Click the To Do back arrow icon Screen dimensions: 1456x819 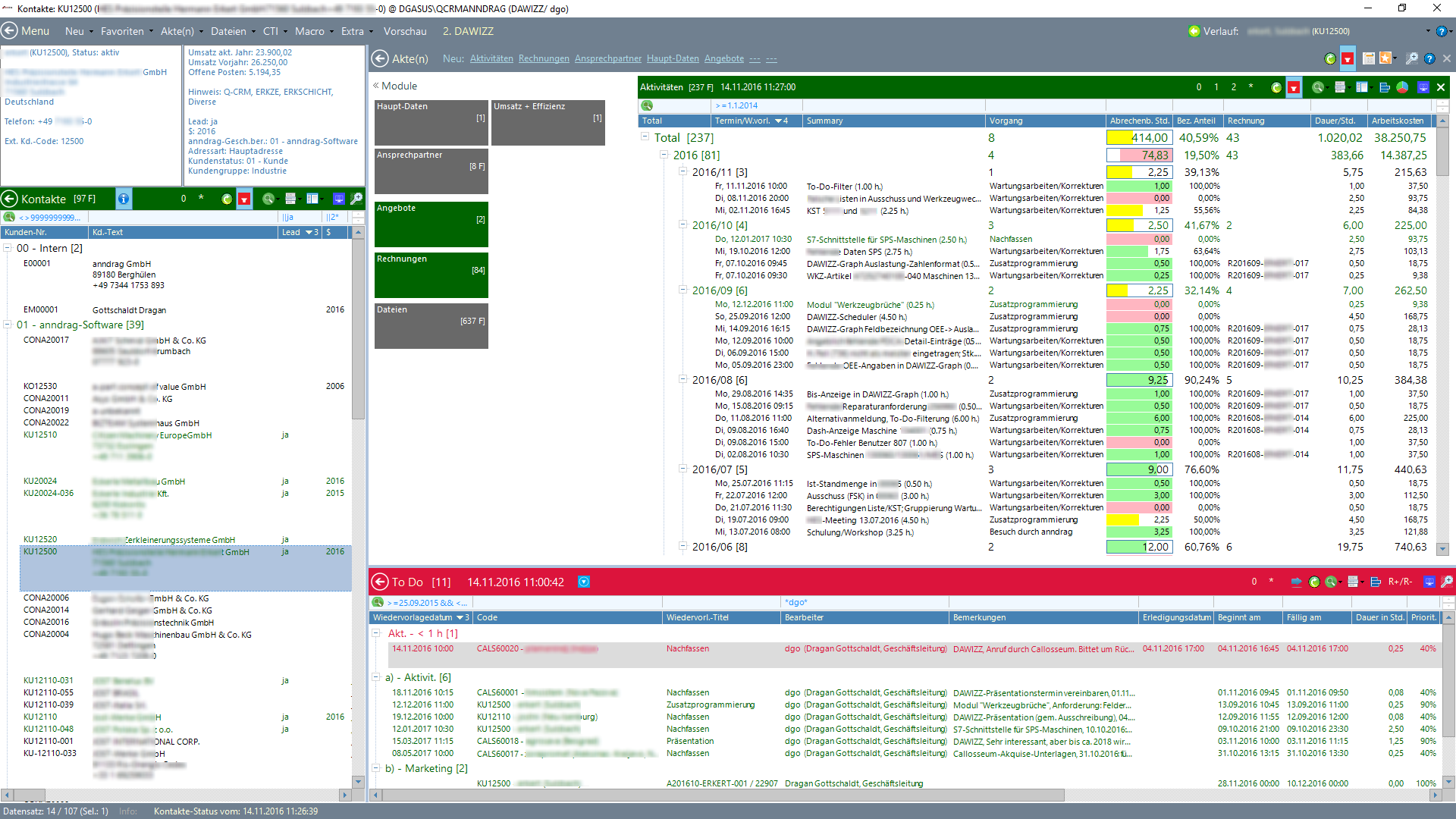[380, 582]
